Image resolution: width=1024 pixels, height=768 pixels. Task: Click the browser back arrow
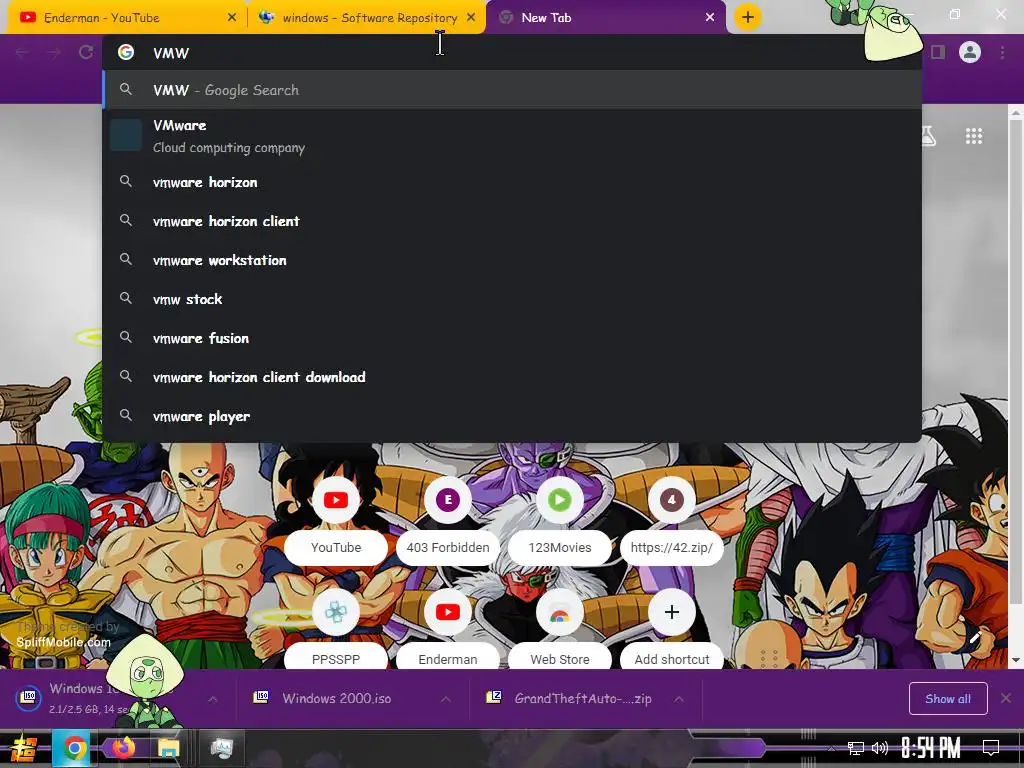(x=22, y=52)
